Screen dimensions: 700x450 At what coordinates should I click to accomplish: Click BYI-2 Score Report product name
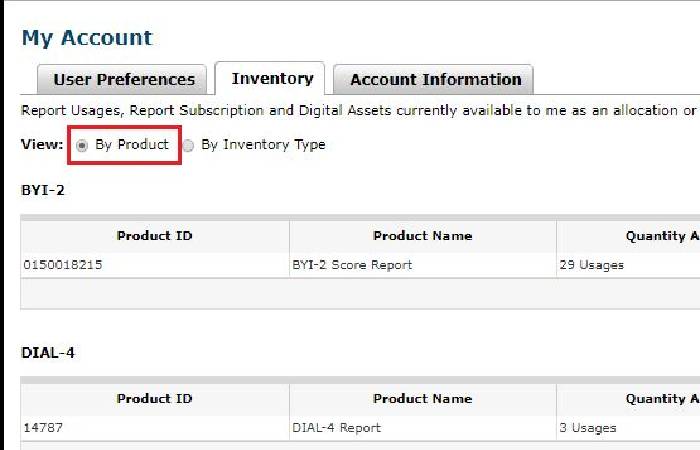click(x=351, y=265)
